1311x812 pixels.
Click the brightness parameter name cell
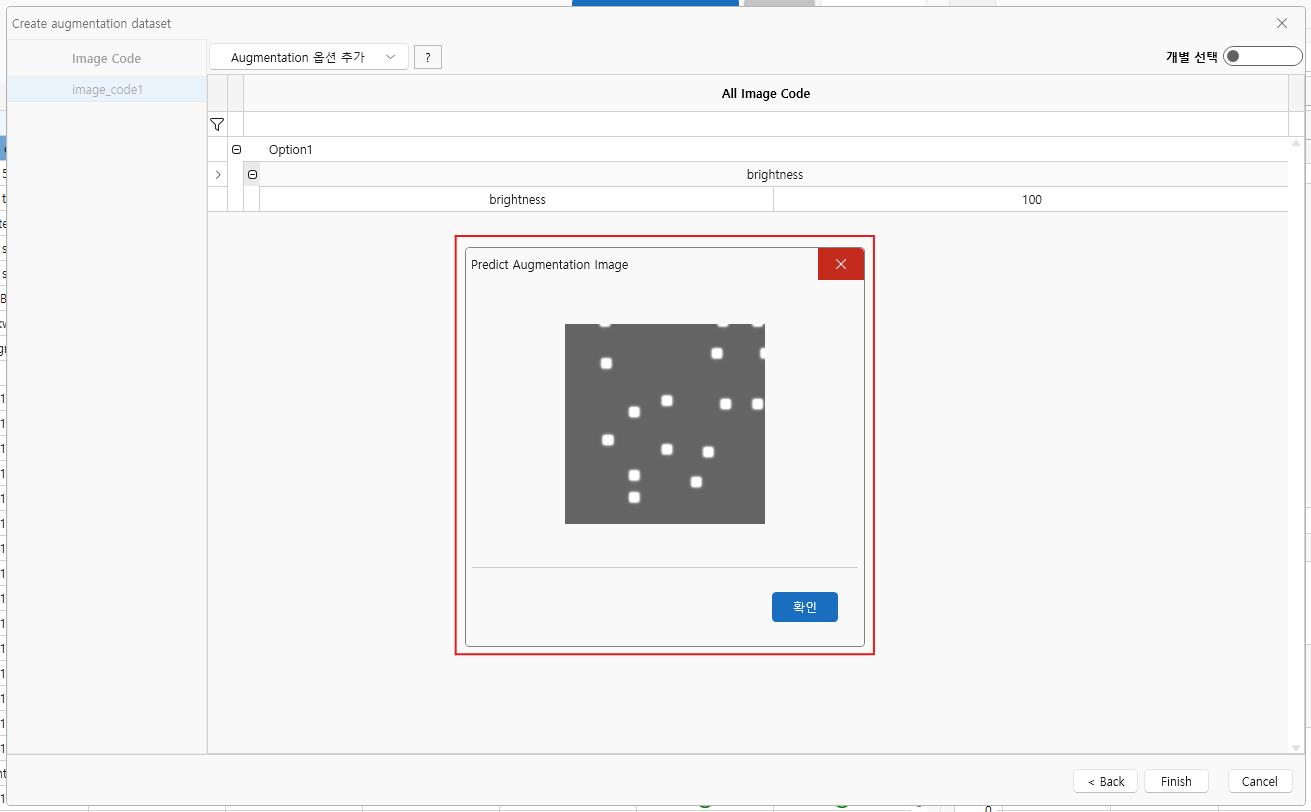(x=517, y=200)
